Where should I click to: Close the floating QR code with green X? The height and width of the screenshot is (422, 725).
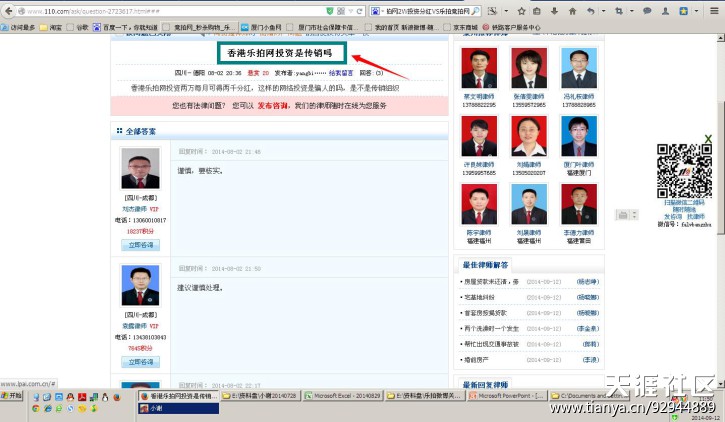pyautogui.click(x=708, y=138)
